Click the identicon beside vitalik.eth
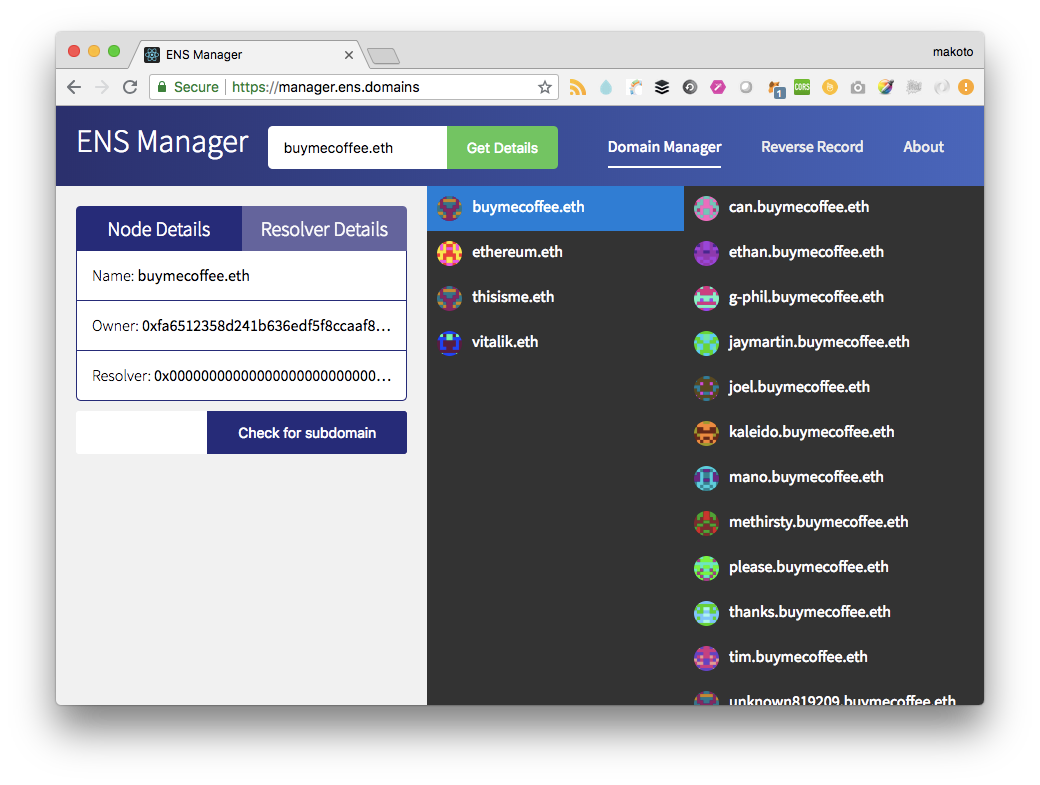The height and width of the screenshot is (785, 1040). (450, 343)
